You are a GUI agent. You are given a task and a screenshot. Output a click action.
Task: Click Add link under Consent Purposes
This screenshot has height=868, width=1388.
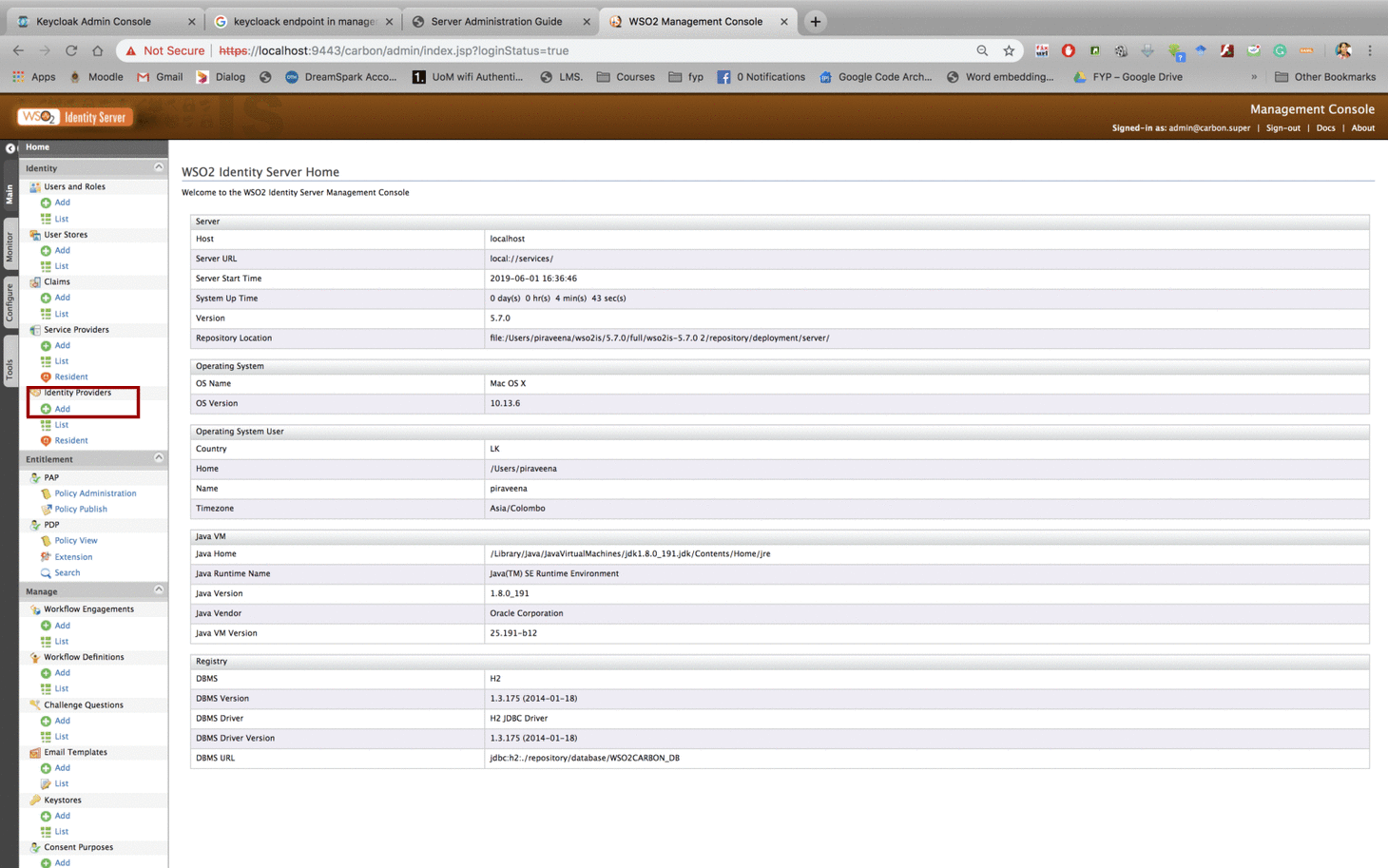[62, 863]
